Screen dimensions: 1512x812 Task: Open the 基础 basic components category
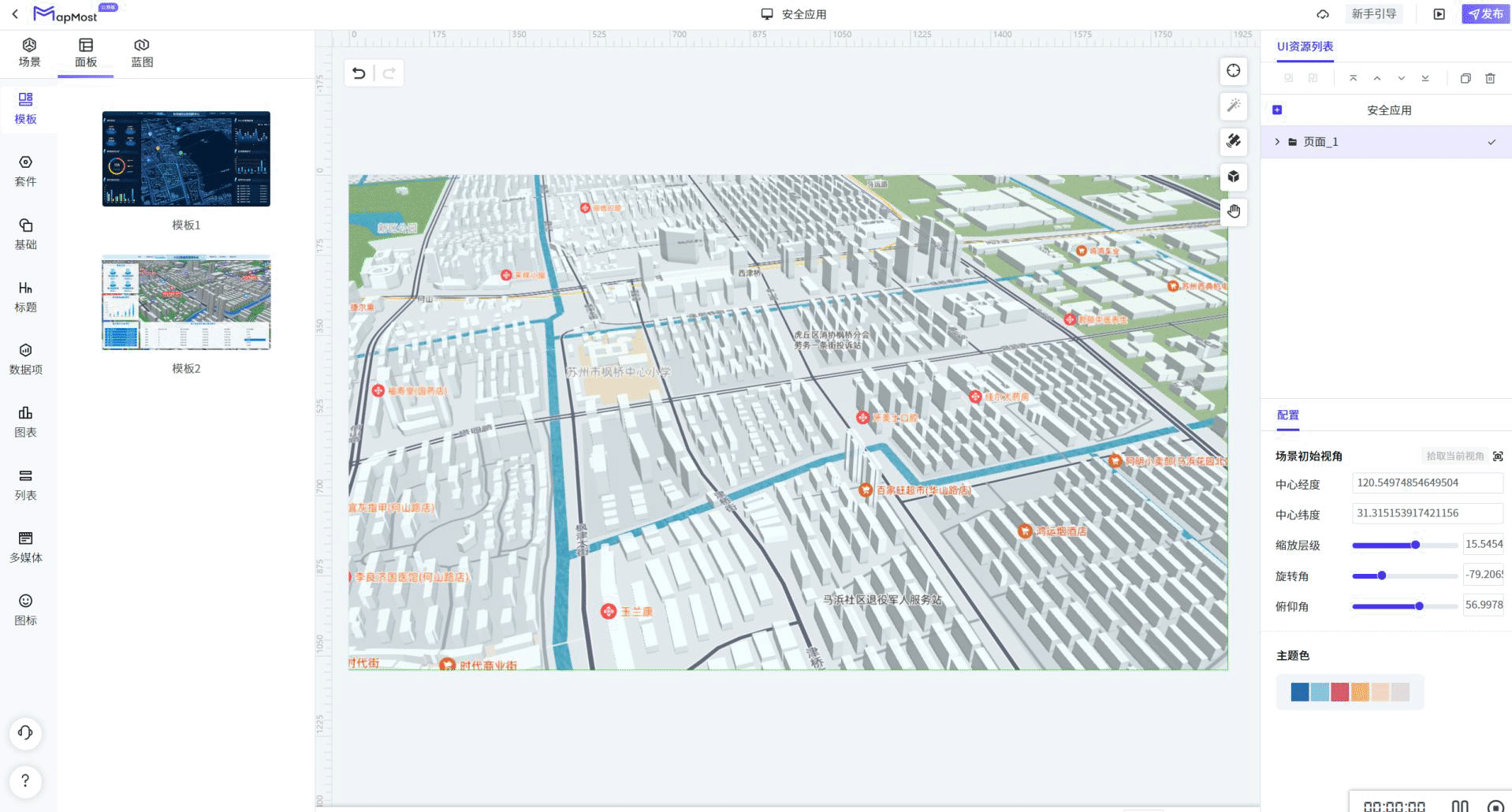(25, 234)
